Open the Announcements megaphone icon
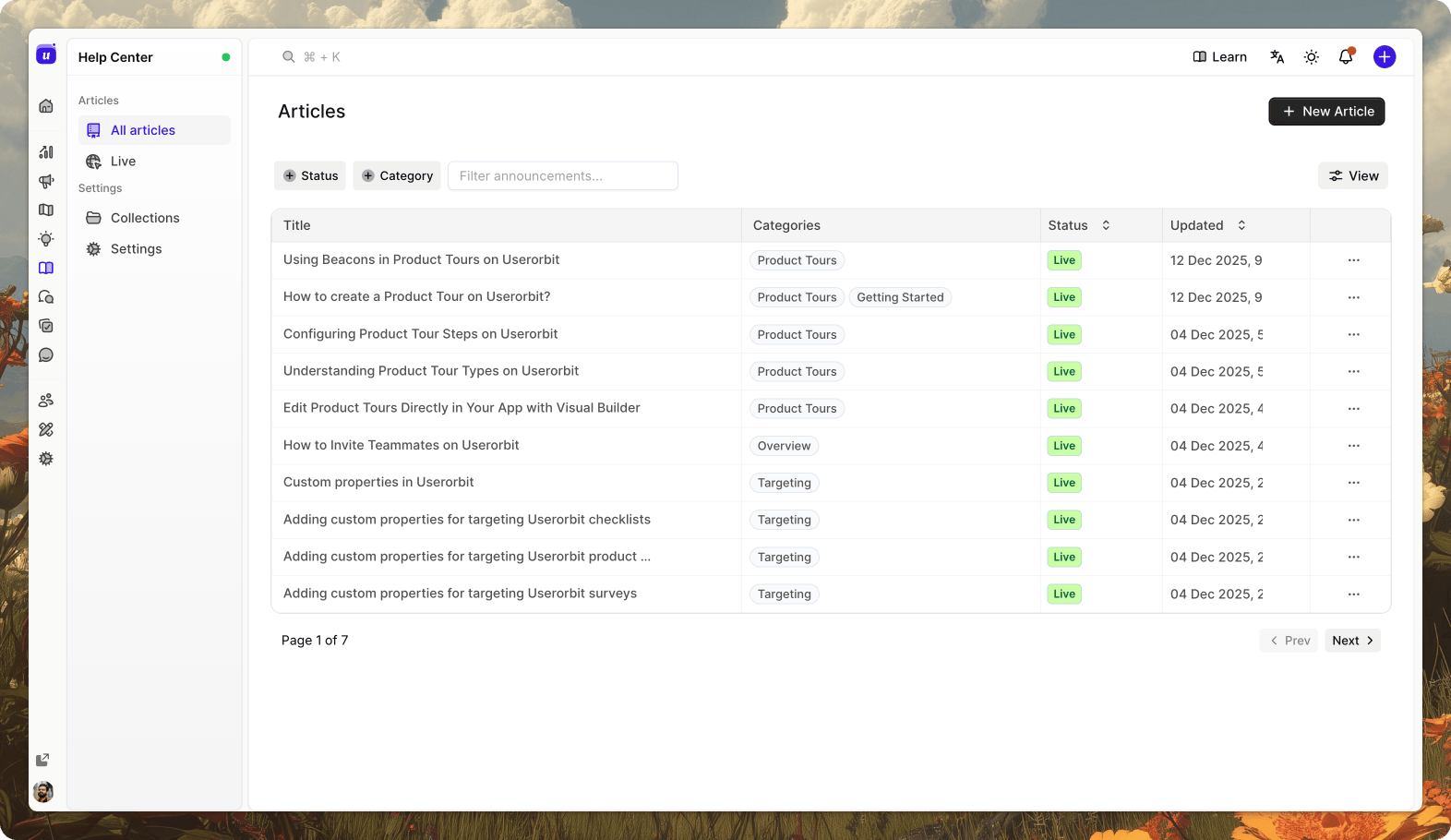This screenshot has width=1451, height=840. 46,182
